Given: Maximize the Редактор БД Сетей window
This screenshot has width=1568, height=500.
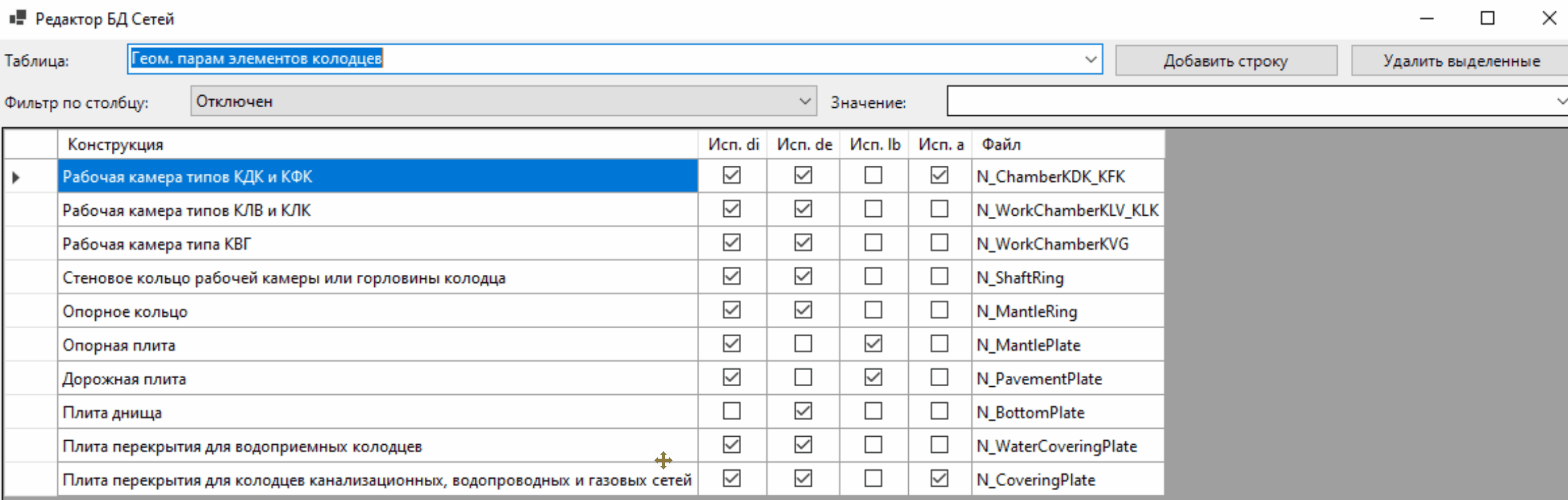Looking at the screenshot, I should 1487,19.
